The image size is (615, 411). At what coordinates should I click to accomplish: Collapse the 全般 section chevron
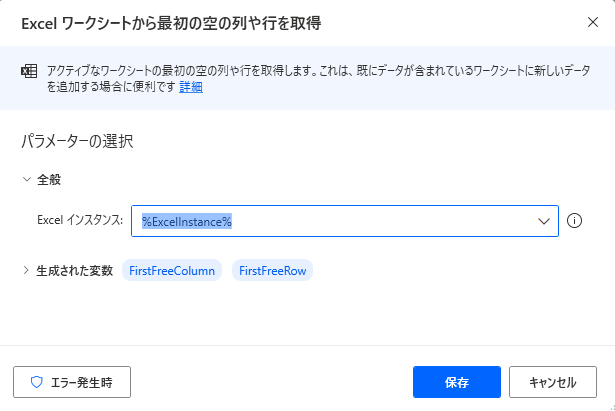click(27, 180)
